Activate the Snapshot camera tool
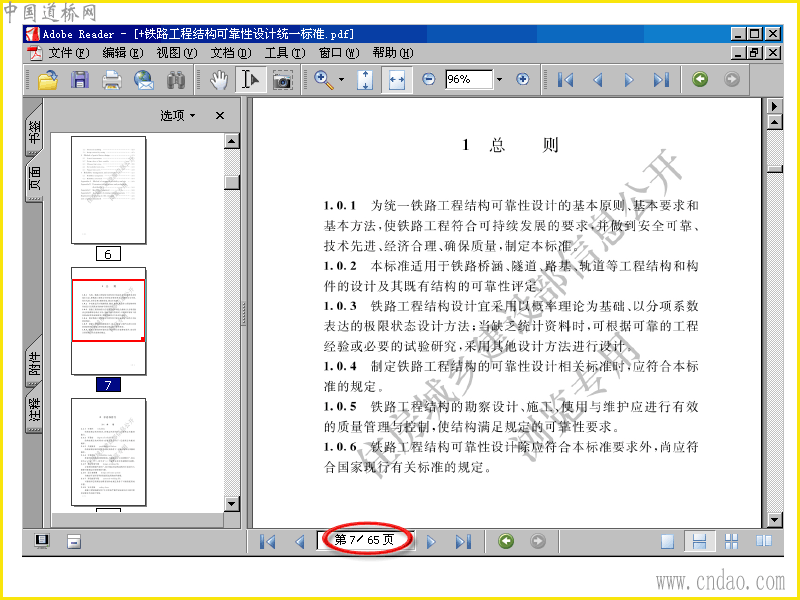The height and width of the screenshot is (600, 800). point(282,80)
